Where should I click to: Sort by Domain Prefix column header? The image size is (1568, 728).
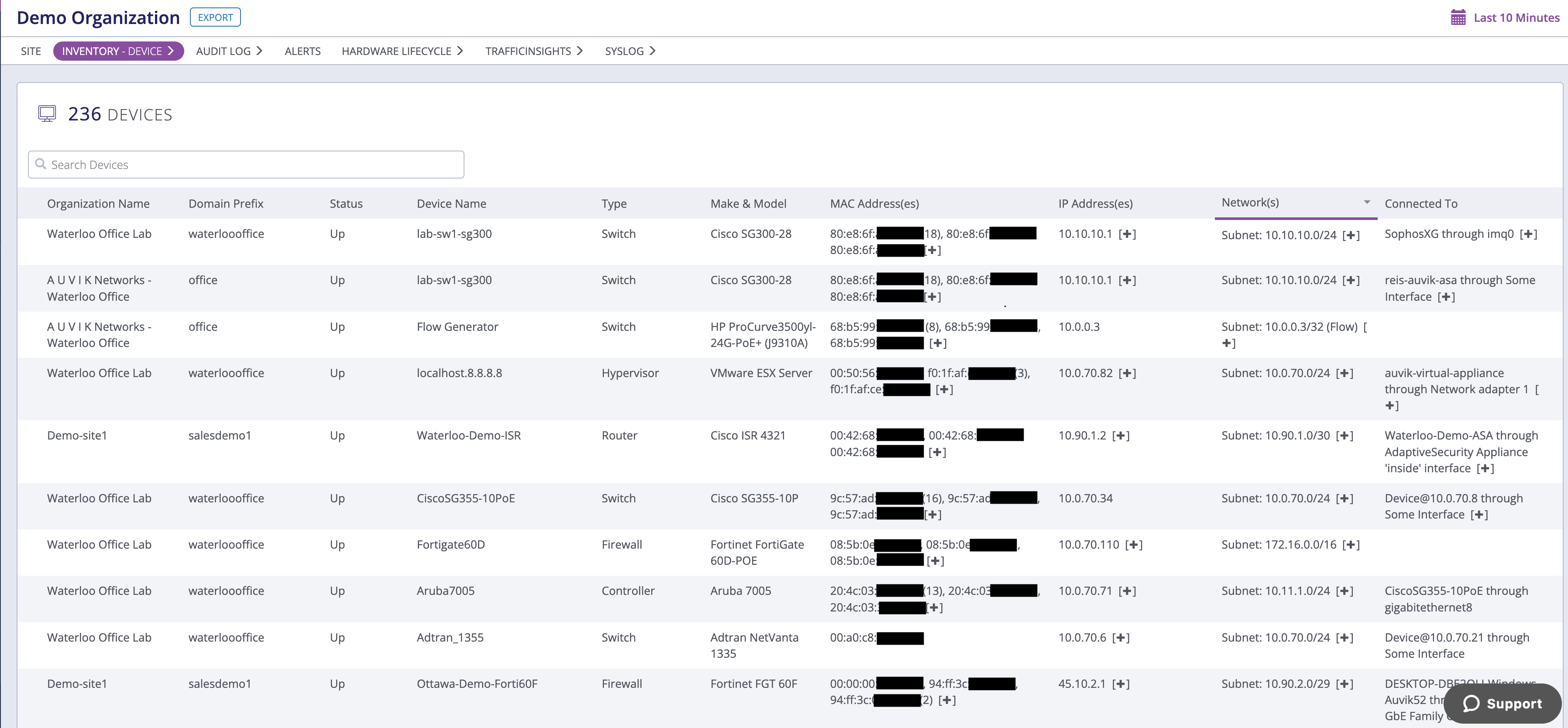tap(226, 203)
